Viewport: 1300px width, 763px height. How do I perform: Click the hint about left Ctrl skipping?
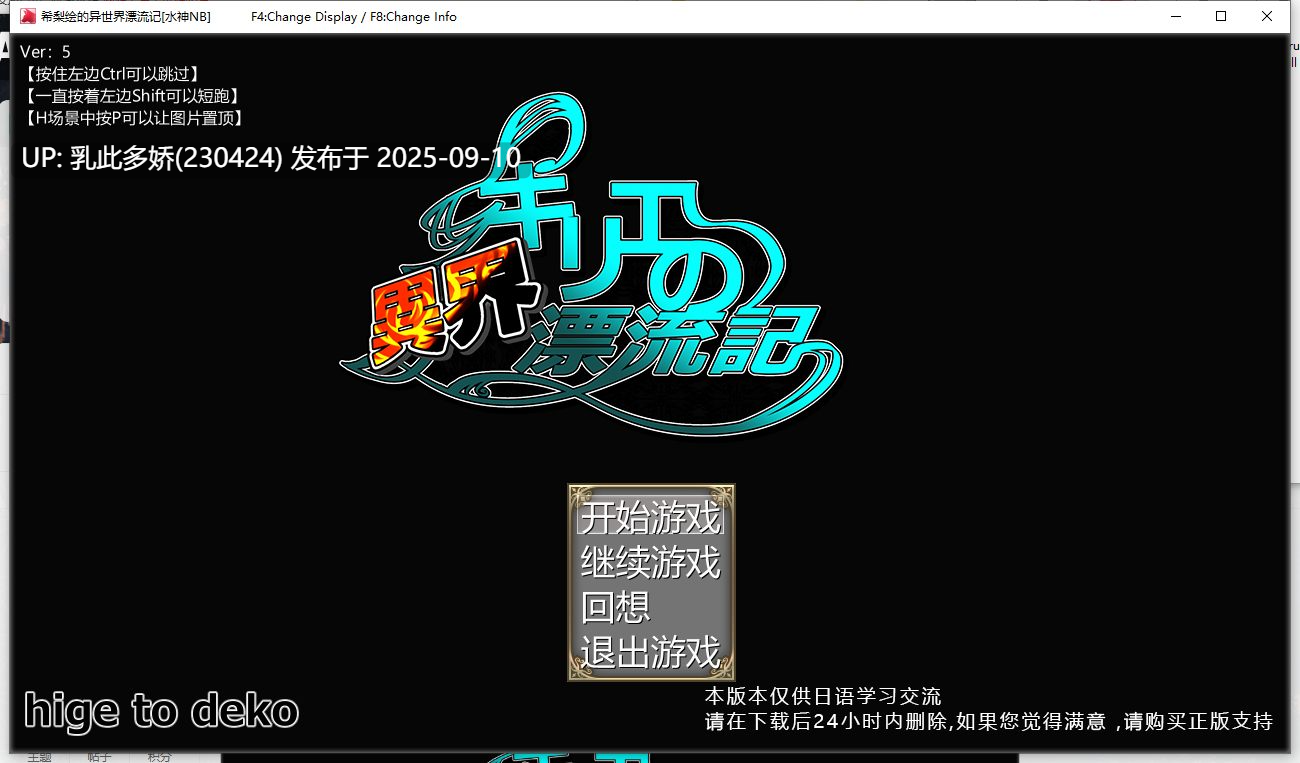click(111, 74)
